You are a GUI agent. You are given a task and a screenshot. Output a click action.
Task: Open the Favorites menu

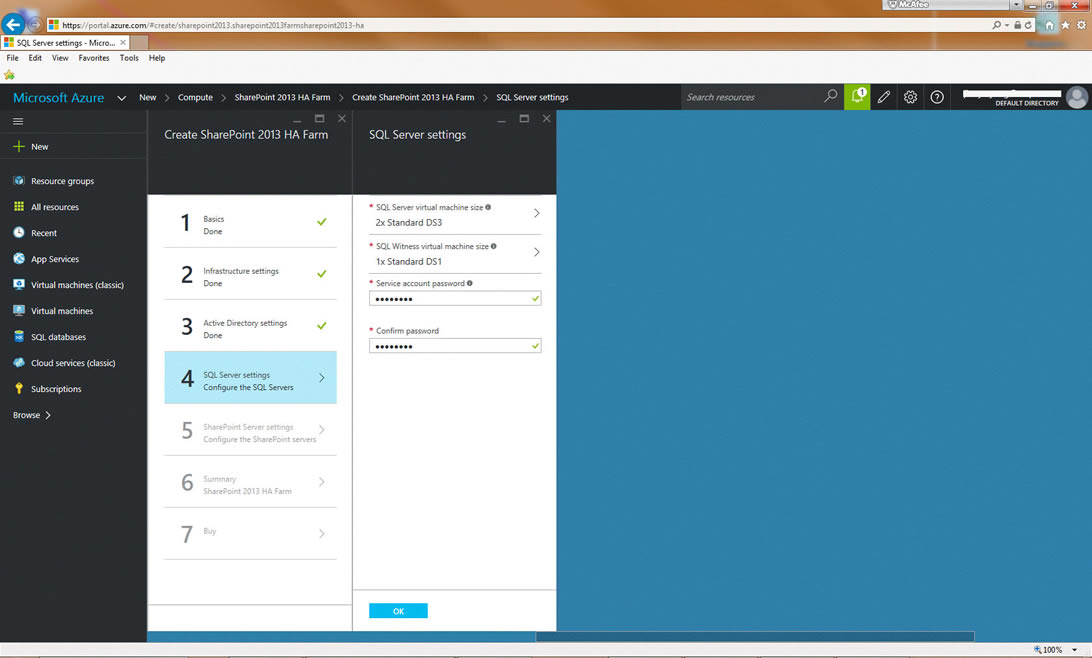pyautogui.click(x=94, y=58)
